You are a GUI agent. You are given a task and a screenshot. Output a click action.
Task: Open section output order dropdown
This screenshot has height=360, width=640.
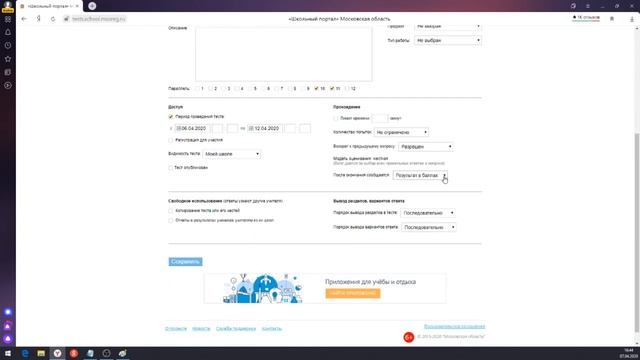(x=428, y=213)
